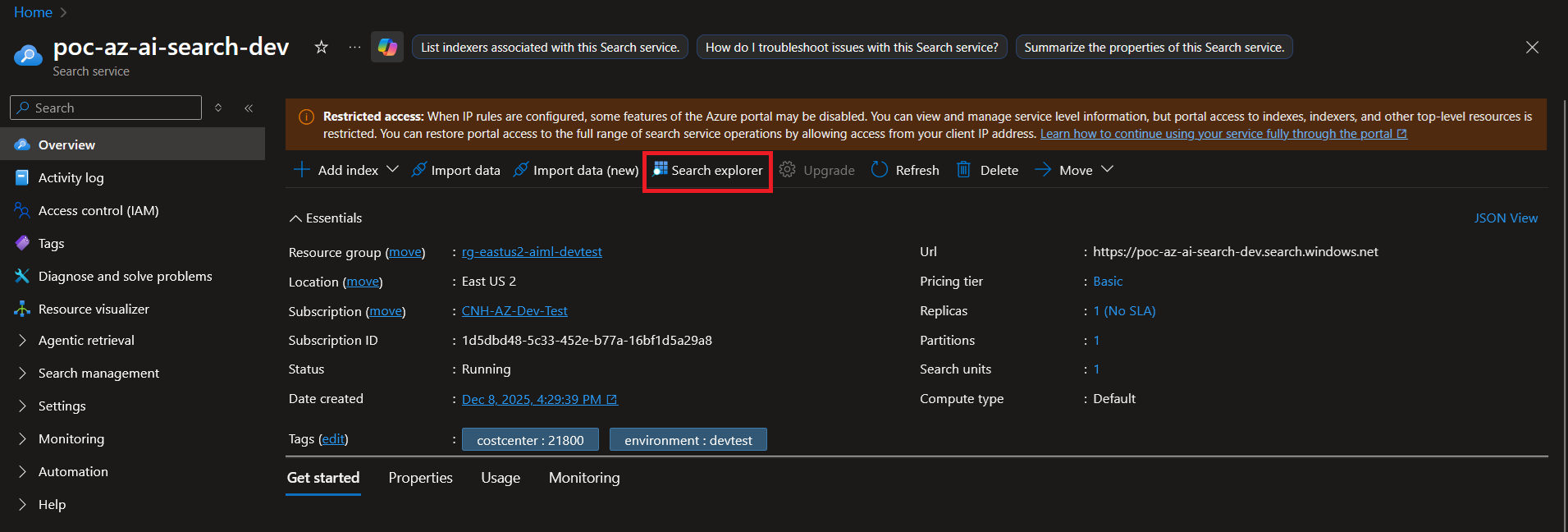Favorite this service with the star icon
The width and height of the screenshot is (1568, 532).
(321, 48)
